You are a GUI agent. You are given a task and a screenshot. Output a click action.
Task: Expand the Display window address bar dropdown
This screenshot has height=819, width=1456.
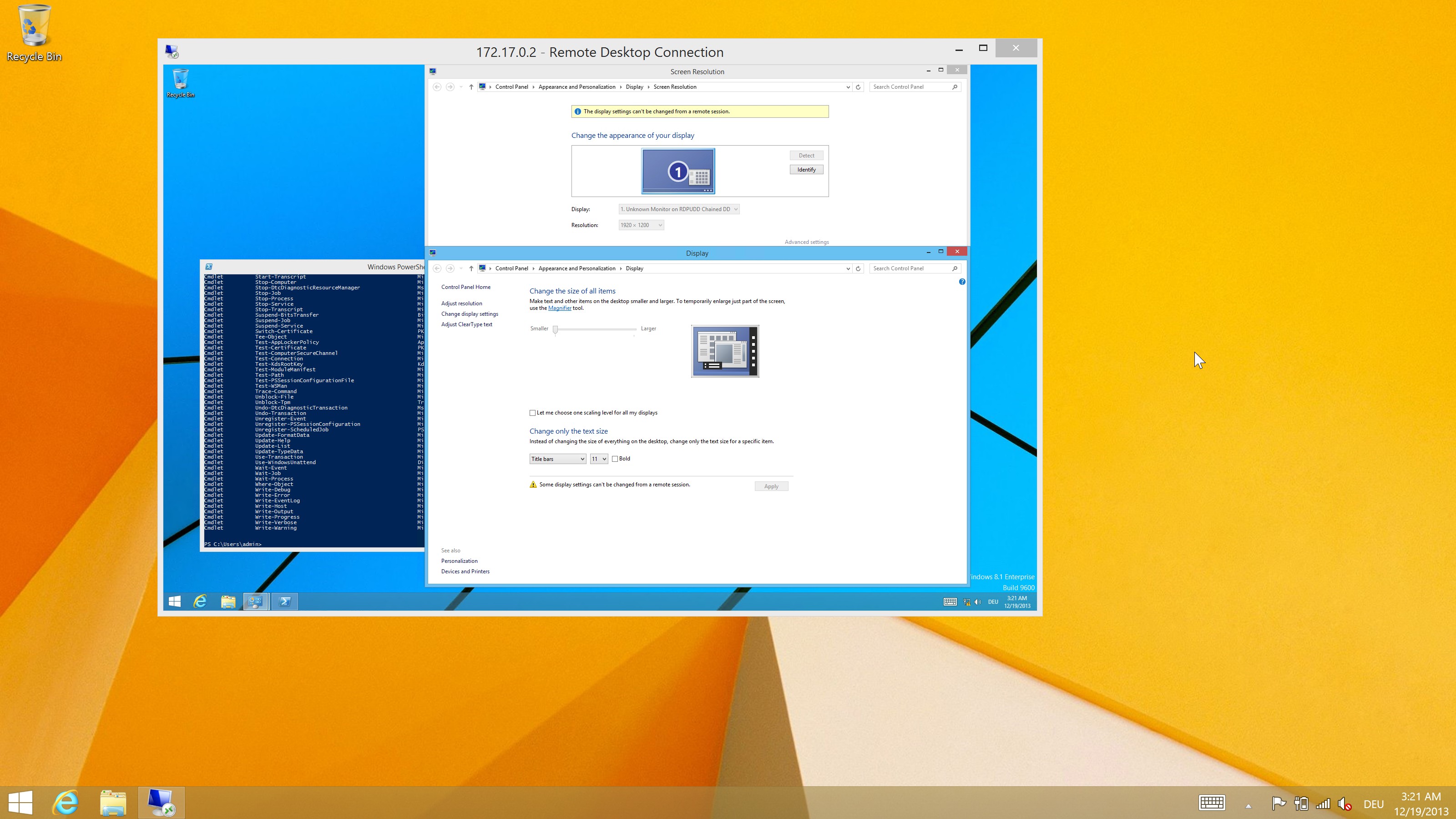tap(848, 268)
